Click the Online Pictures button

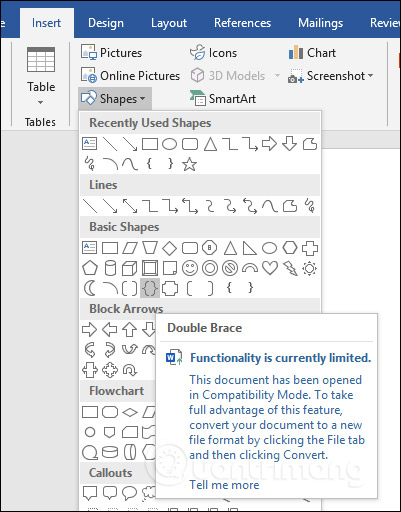(130, 76)
